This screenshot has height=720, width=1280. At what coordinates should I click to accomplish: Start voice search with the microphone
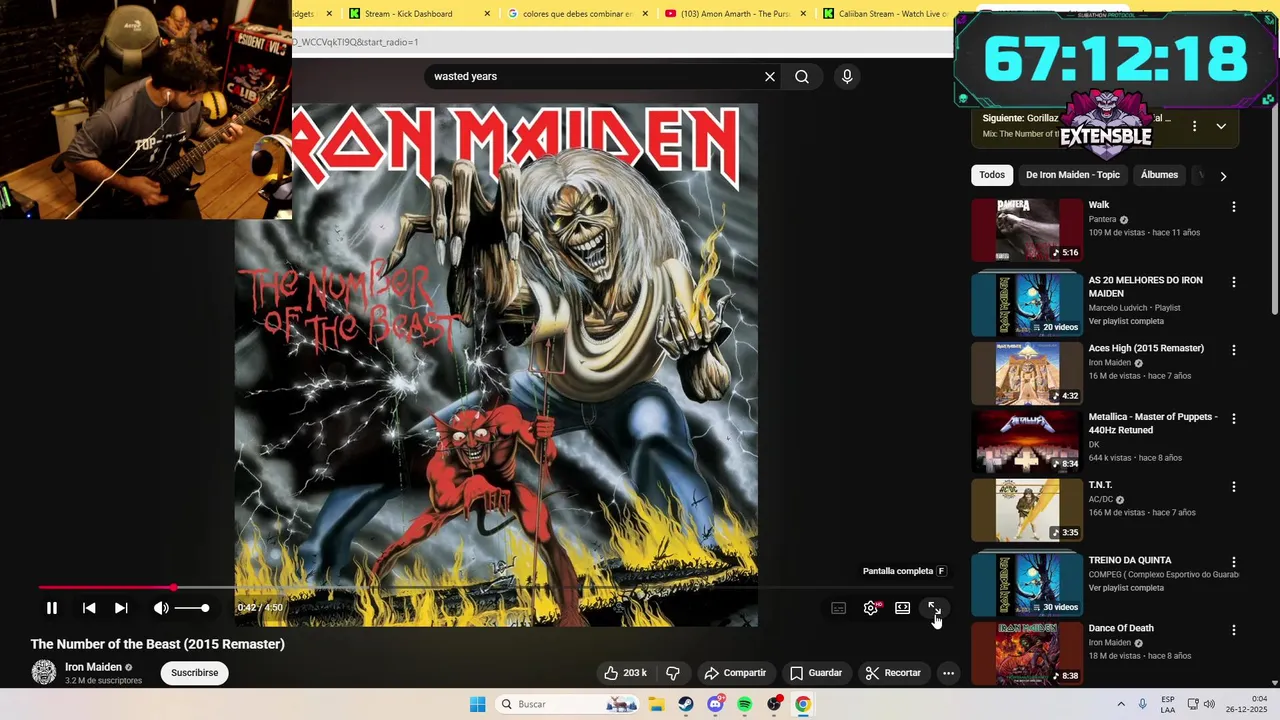tap(847, 76)
